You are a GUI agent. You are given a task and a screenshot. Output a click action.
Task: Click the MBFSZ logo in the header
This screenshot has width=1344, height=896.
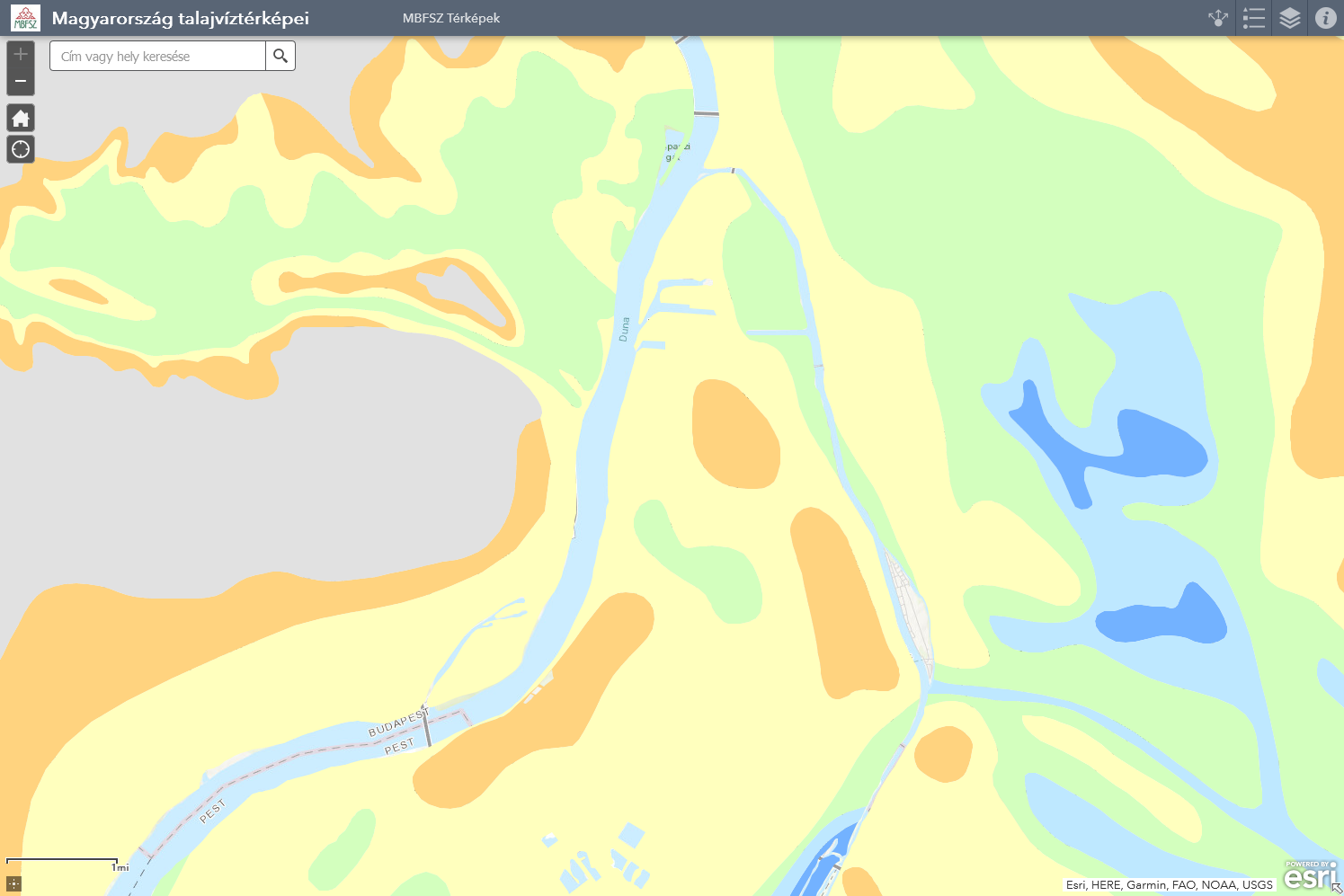pos(25,18)
